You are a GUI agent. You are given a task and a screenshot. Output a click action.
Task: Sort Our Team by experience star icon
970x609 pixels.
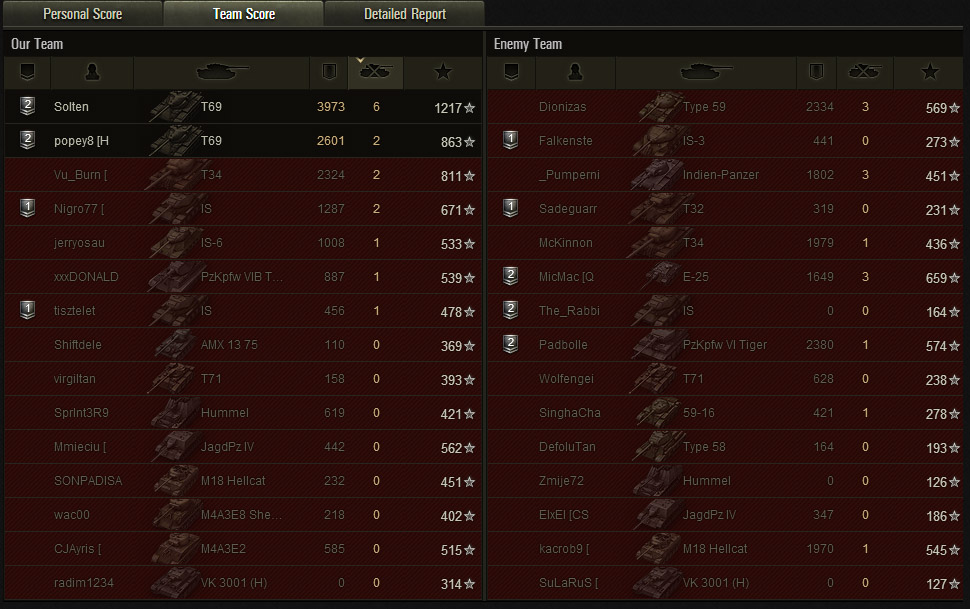(443, 72)
